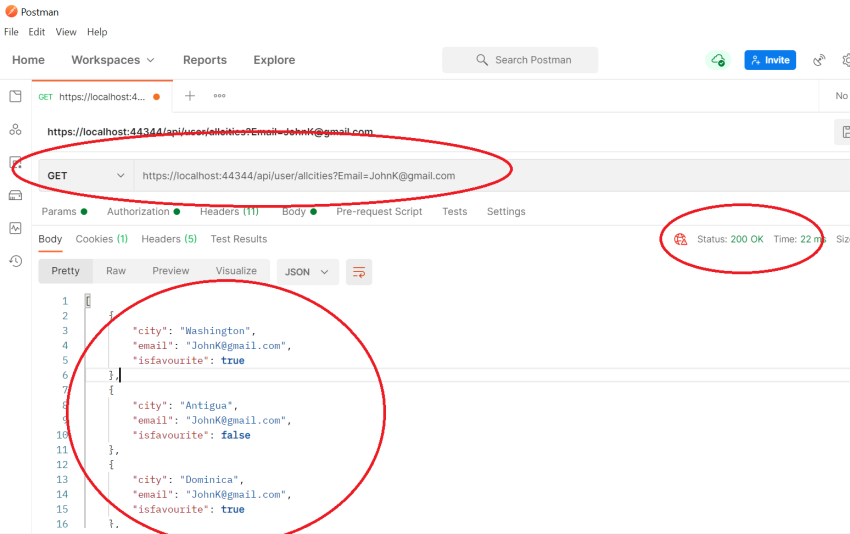
Task: Switch to the Params tab
Action: (64, 211)
